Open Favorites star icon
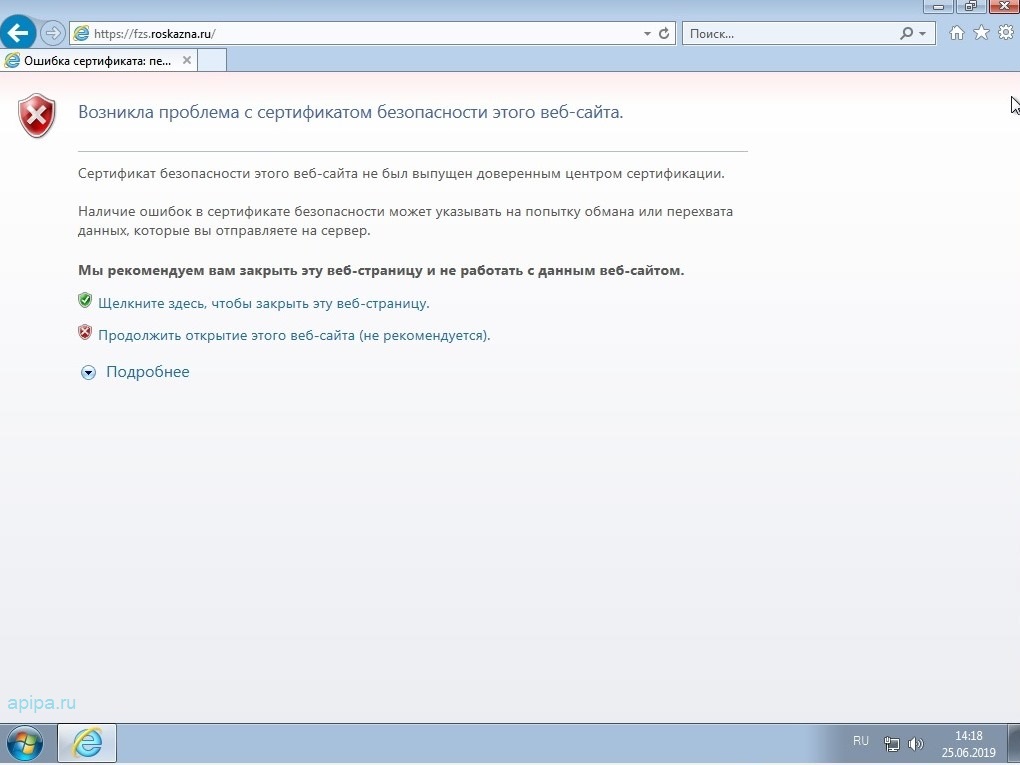Image resolution: width=1020 pixels, height=765 pixels. pos(981,33)
